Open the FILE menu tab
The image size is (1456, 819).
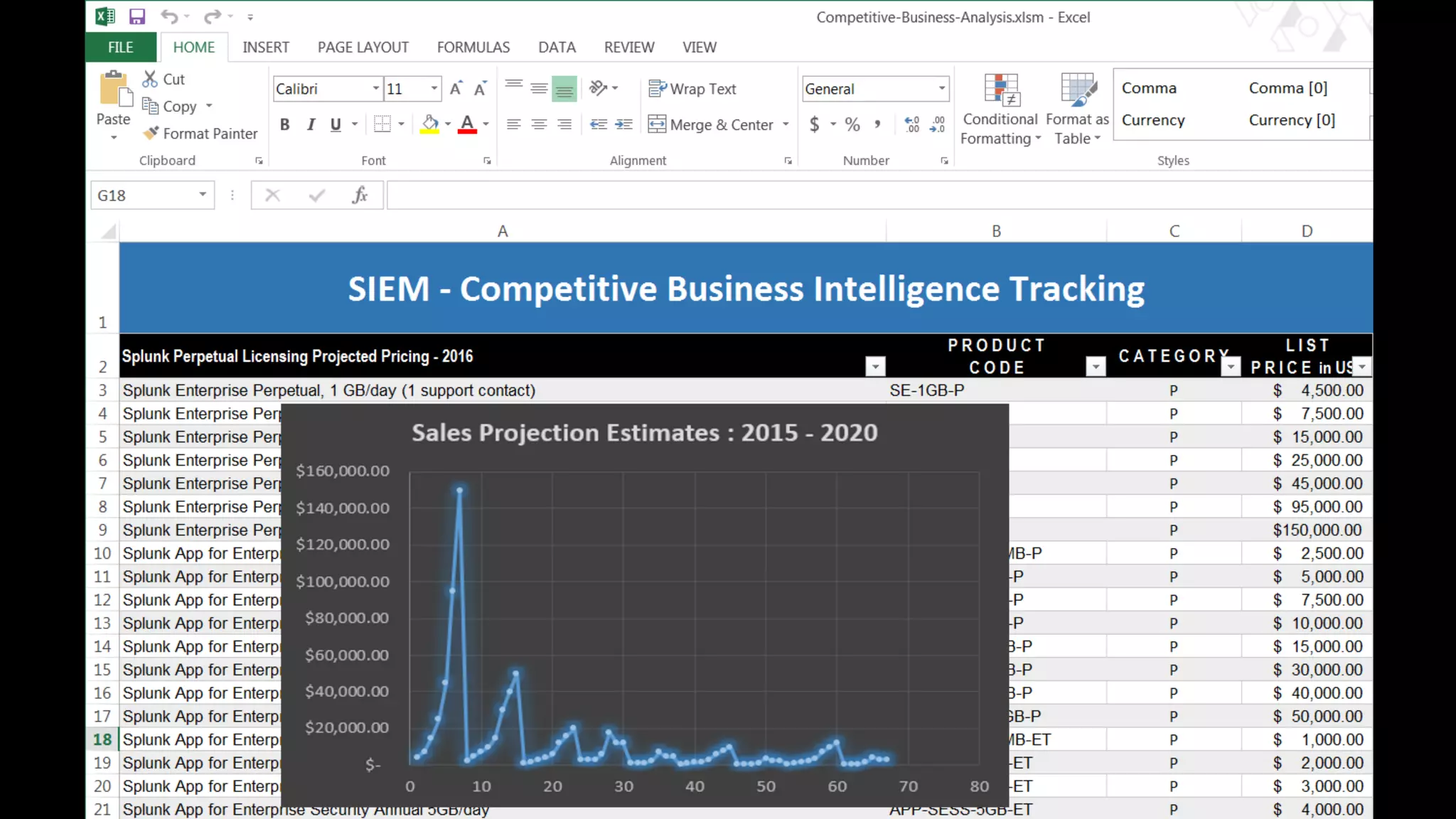click(120, 47)
